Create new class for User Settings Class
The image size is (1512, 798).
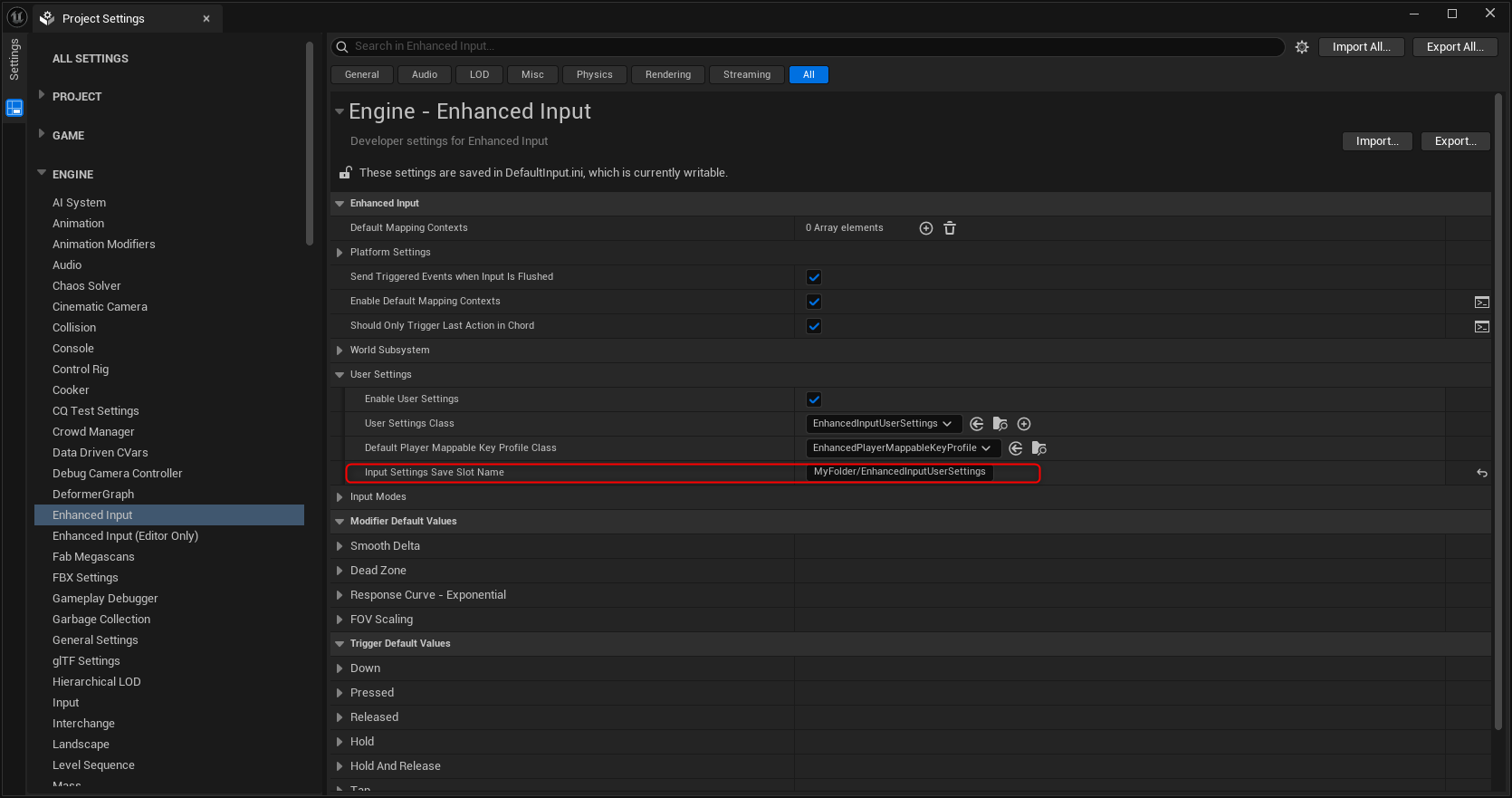coord(1024,424)
